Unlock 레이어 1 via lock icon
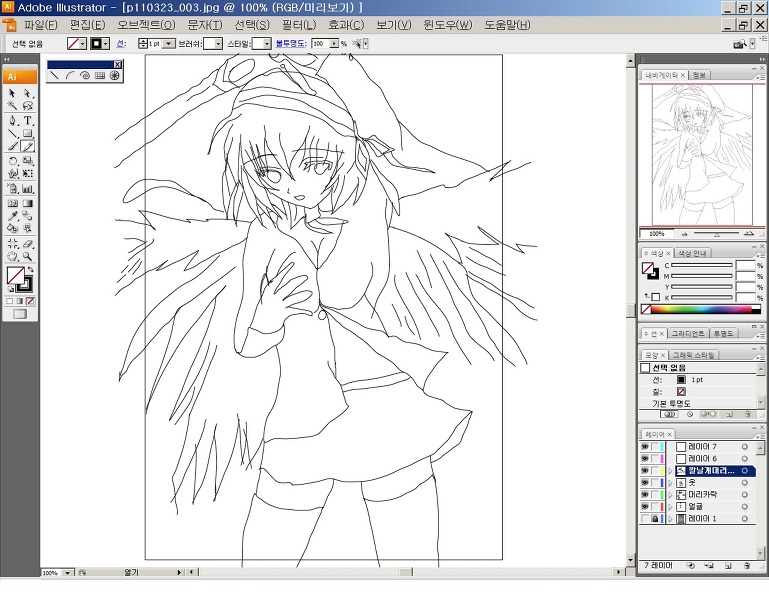 coord(655,518)
